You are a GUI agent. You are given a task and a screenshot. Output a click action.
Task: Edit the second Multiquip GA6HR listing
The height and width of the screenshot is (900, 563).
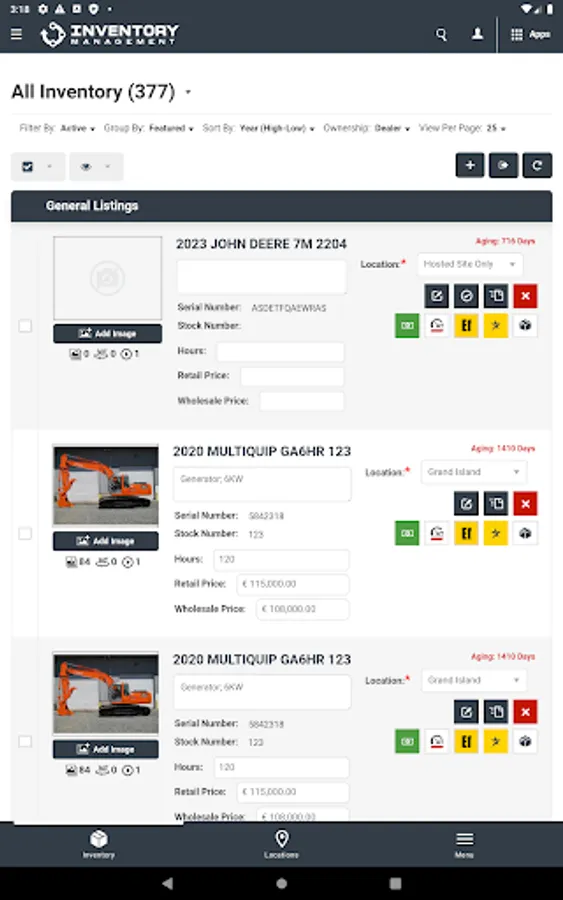click(467, 712)
